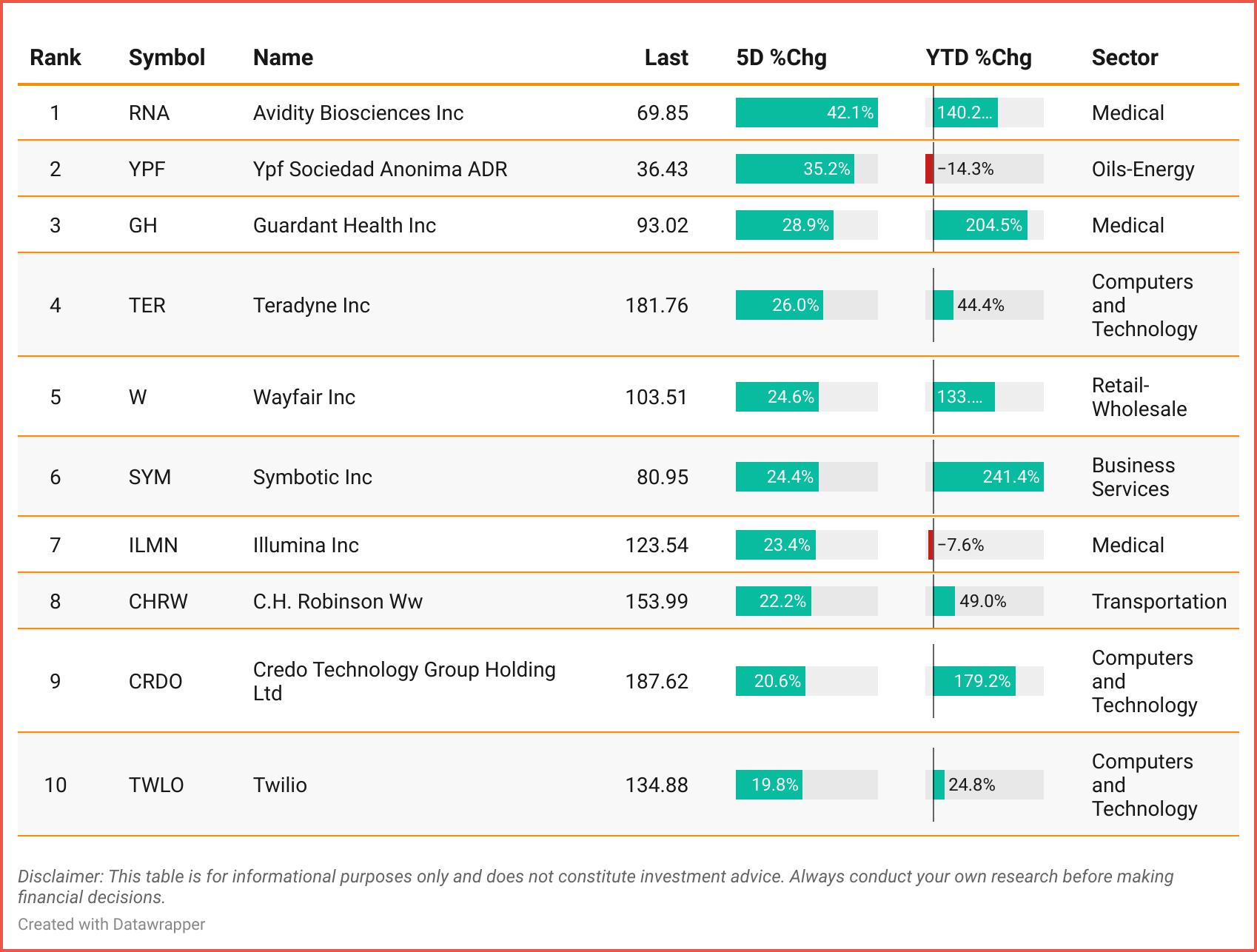Click the Wayfair Inc row name
Image resolution: width=1257 pixels, height=952 pixels.
coord(304,398)
